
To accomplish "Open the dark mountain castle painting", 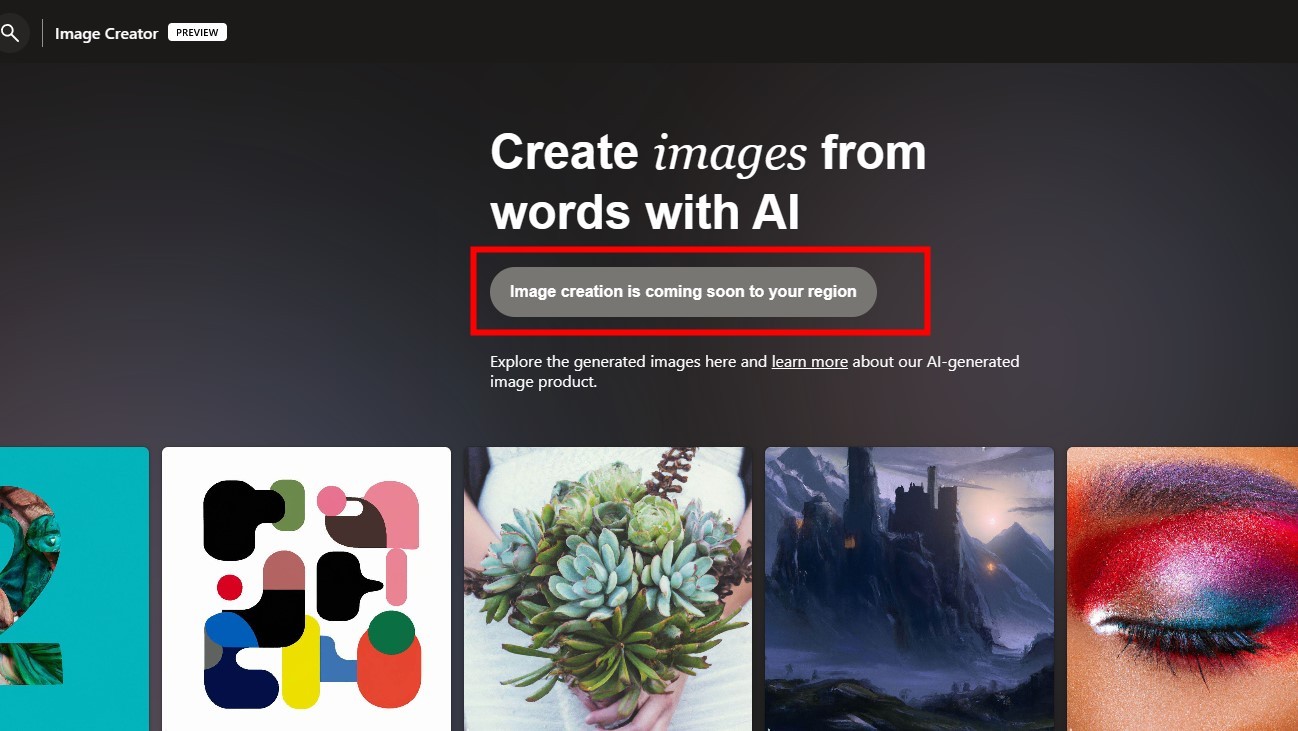I will coord(909,589).
